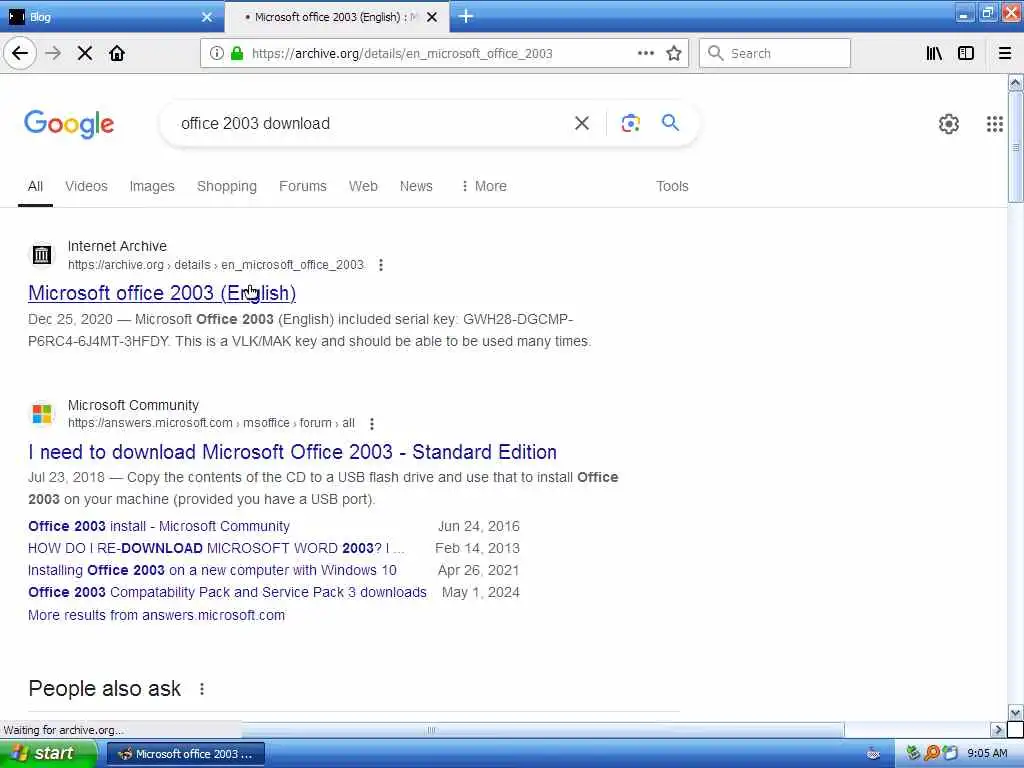
Task: Click the vertical scrollbar down arrow
Action: coord(1016,712)
